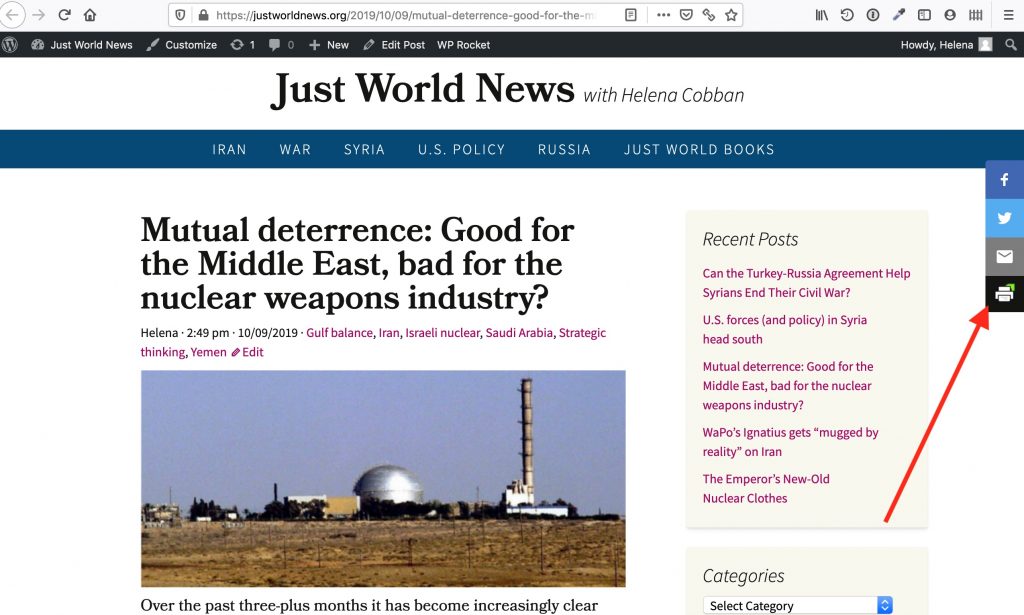Screen dimensions: 1024x615
Task: Click the email share icon
Action: coord(1005,256)
